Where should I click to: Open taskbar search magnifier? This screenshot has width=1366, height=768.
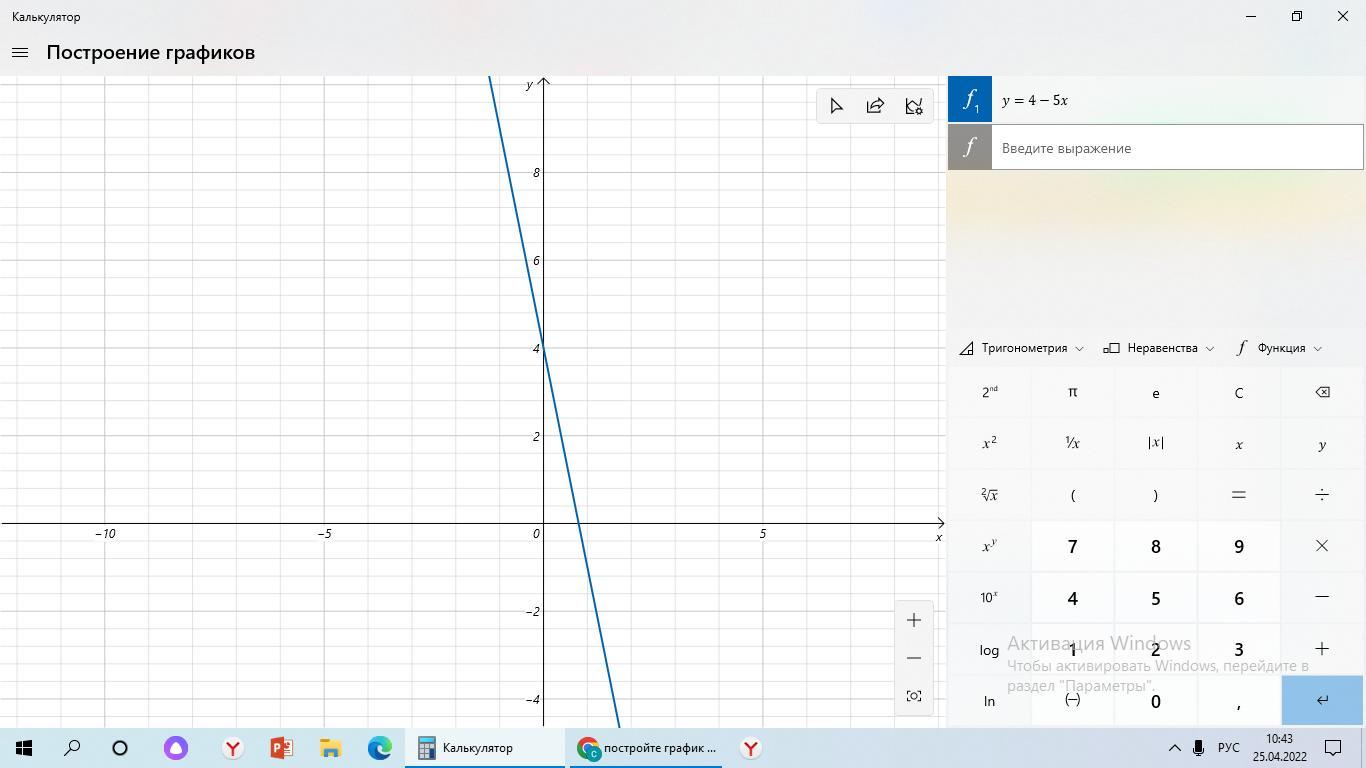[x=72, y=748]
